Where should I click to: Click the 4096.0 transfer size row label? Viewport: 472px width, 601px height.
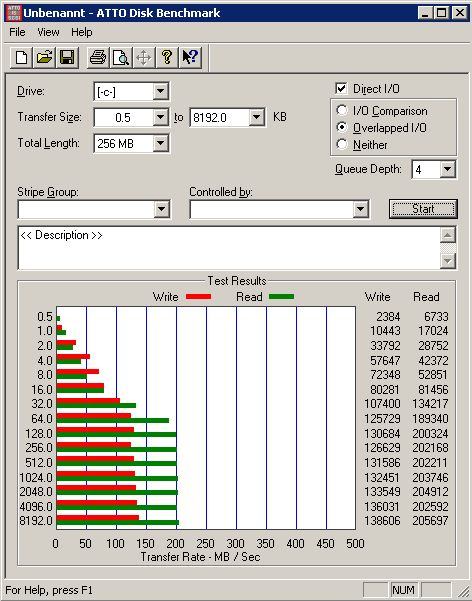pos(36,507)
